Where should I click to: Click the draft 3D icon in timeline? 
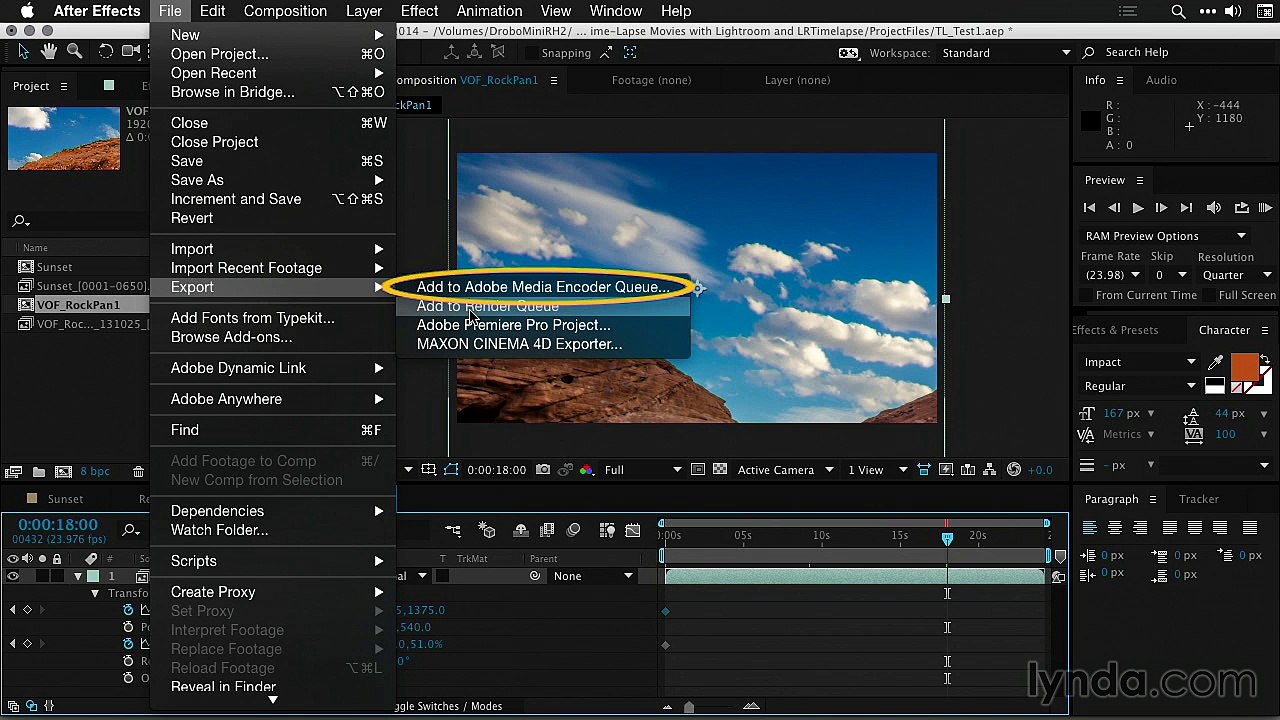tap(487, 530)
